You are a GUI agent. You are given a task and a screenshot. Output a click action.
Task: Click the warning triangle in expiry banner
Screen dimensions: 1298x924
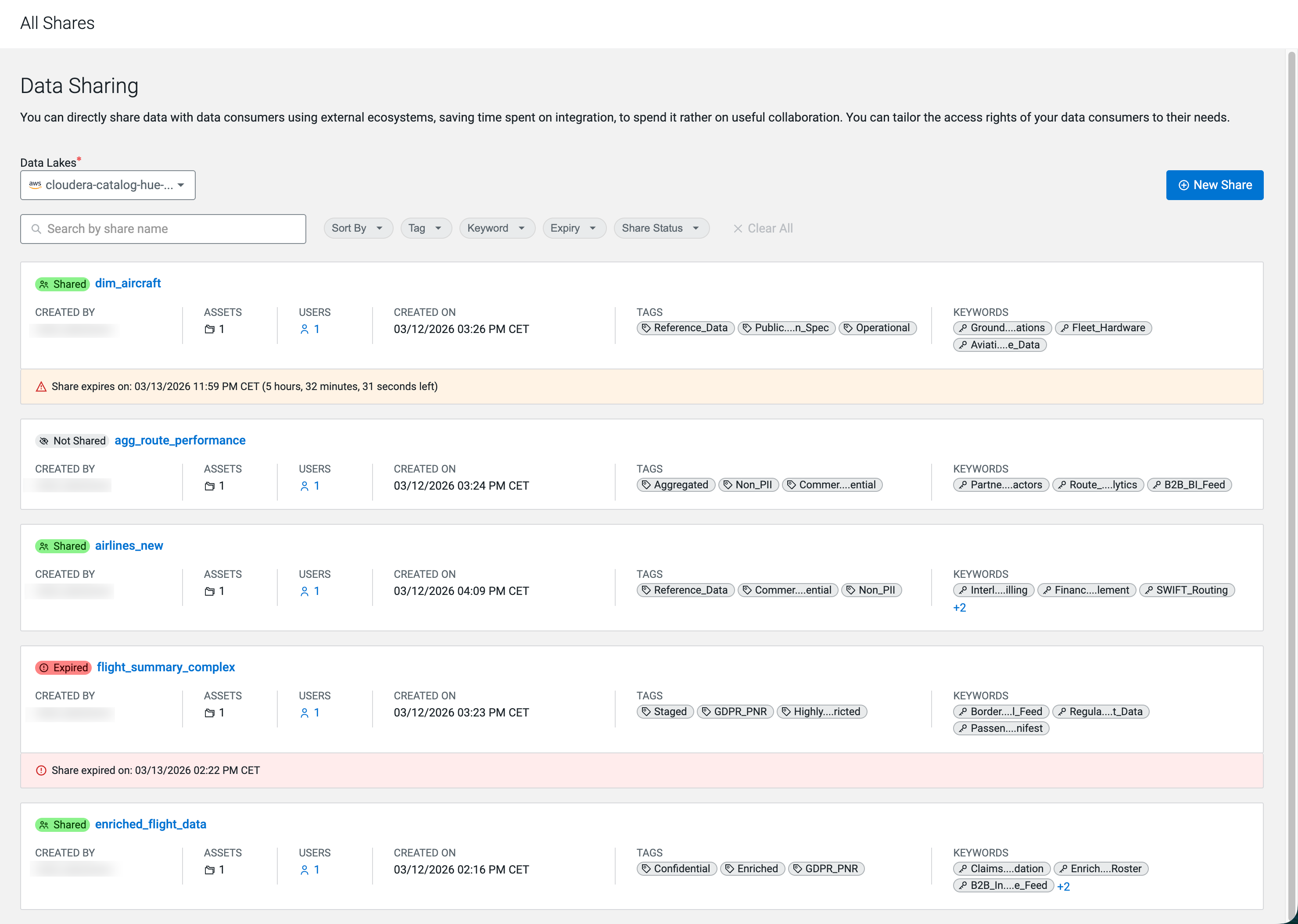click(41, 387)
